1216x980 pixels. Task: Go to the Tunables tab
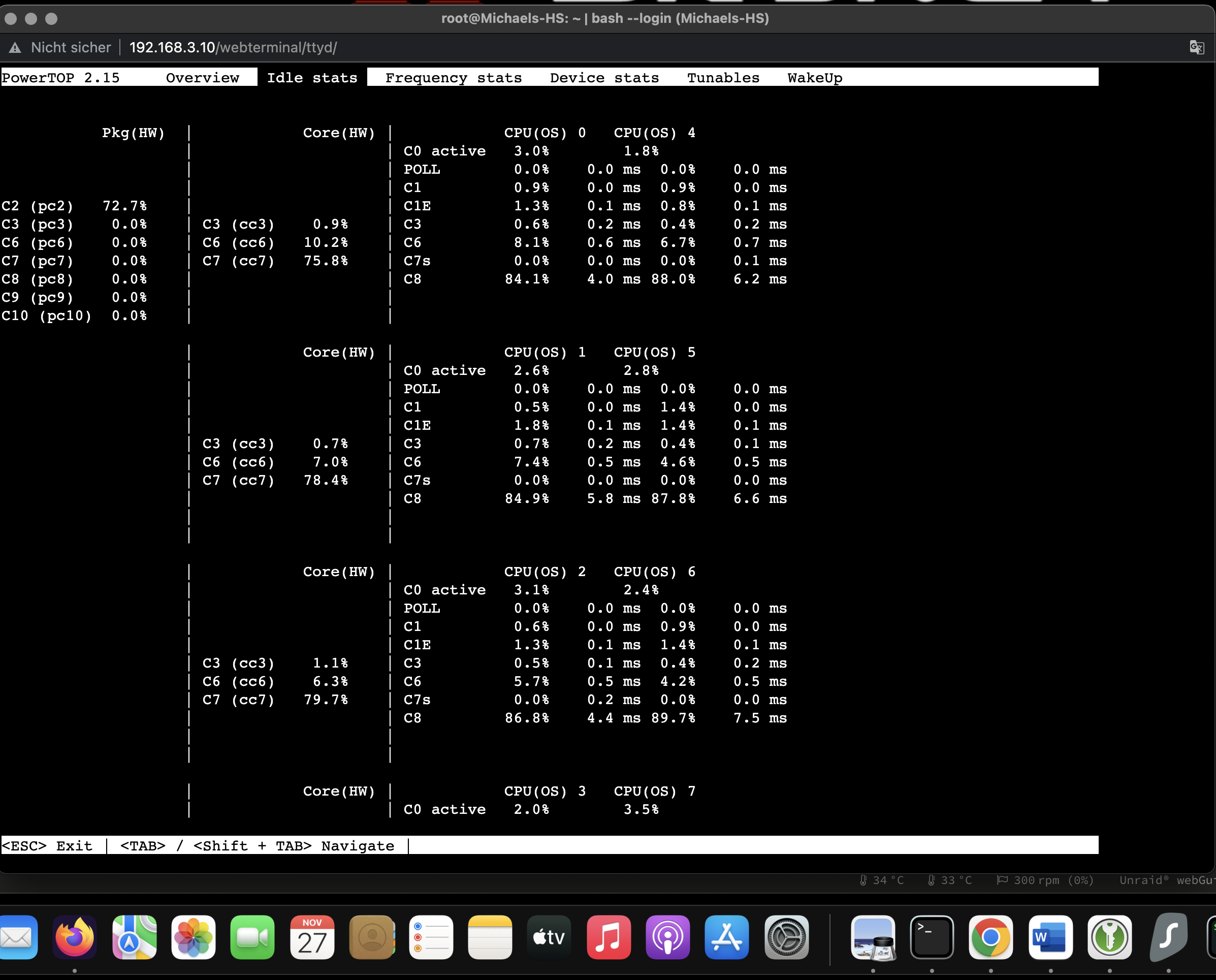pyautogui.click(x=723, y=77)
